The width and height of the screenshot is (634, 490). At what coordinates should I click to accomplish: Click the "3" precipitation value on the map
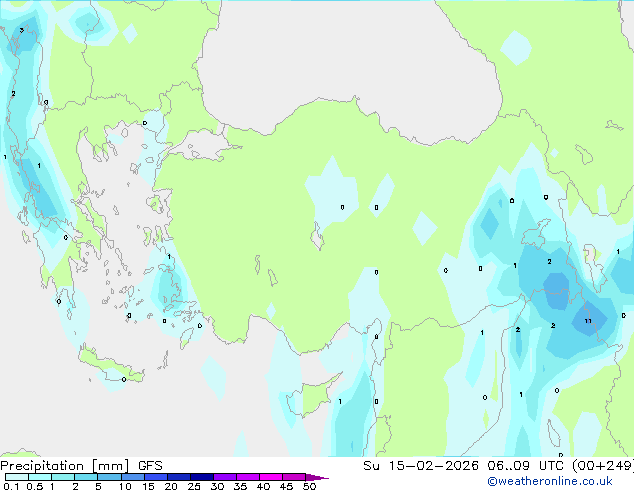point(21,30)
